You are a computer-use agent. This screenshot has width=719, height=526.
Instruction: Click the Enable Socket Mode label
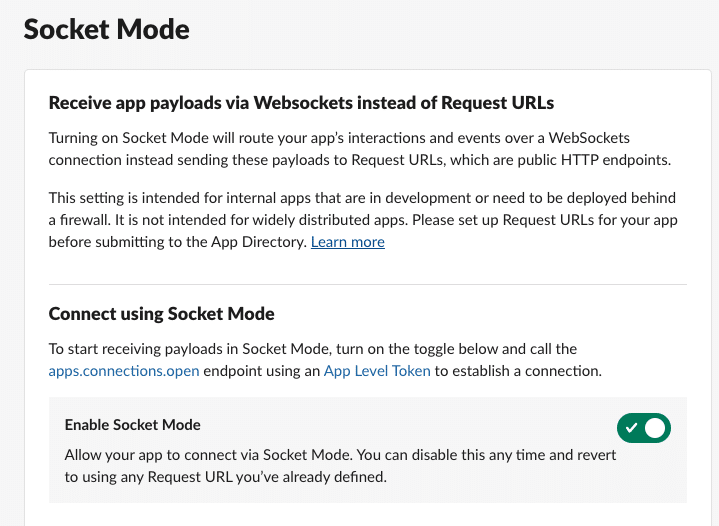[133, 425]
